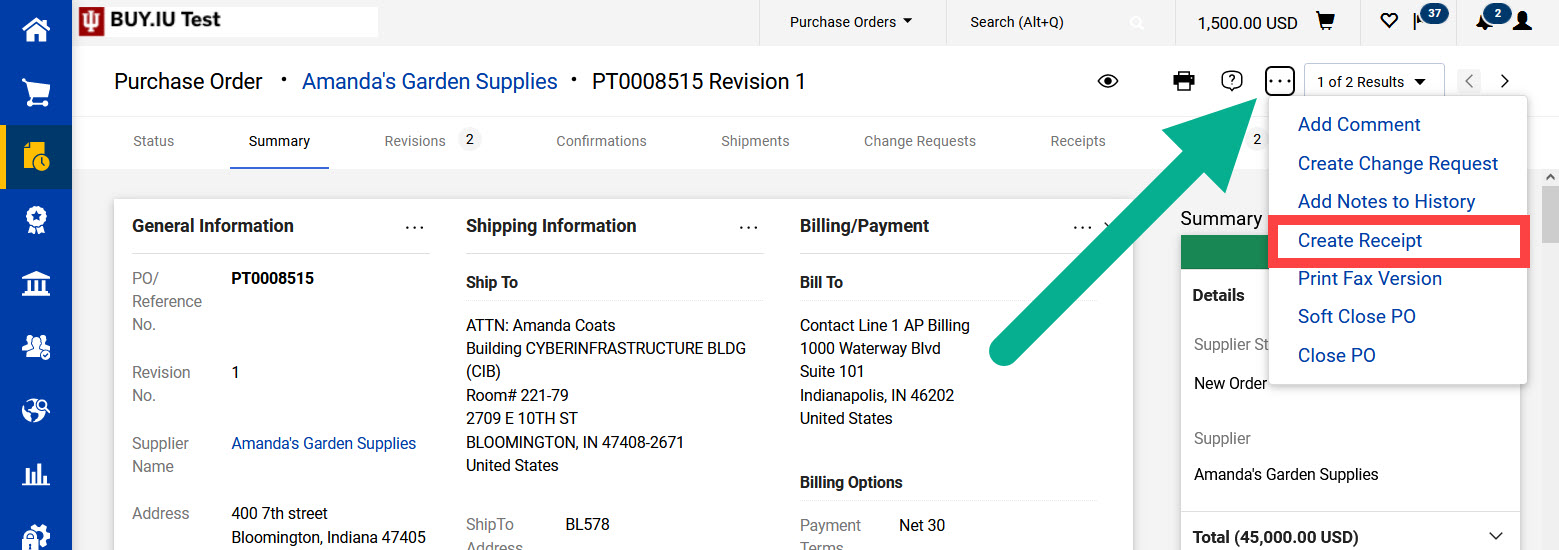Expand the 1 of 2 Results dropdown
Image resolution: width=1559 pixels, height=550 pixels.
pos(1374,82)
